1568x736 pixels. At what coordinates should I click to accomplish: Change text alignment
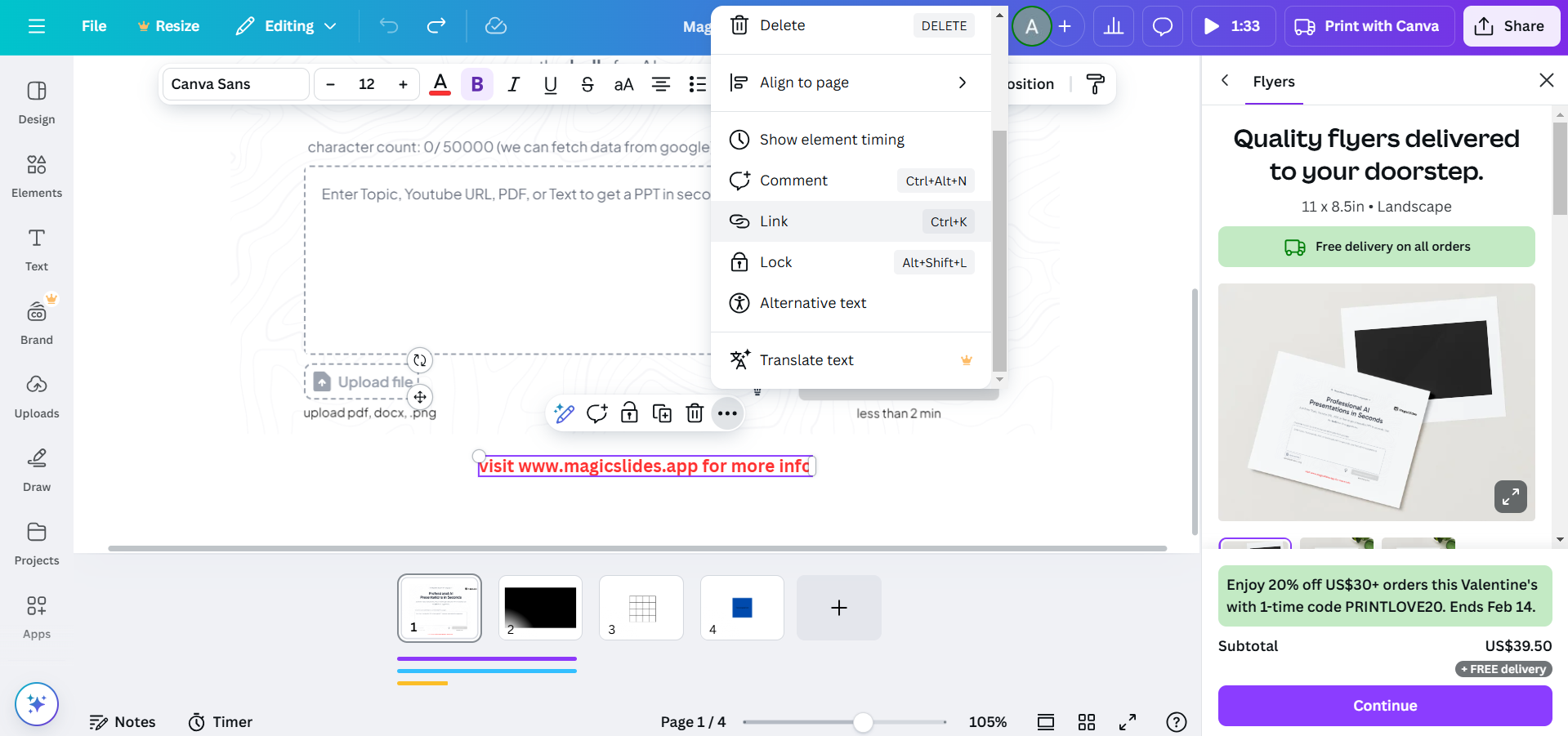coord(661,84)
